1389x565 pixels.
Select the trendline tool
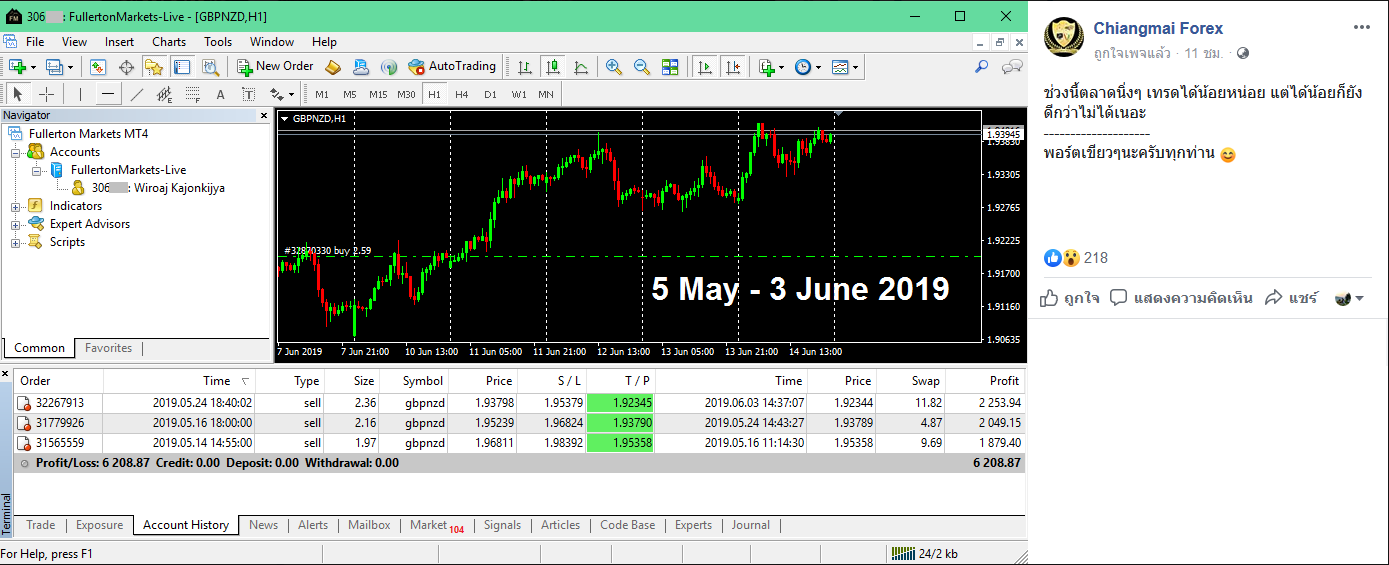click(x=137, y=94)
